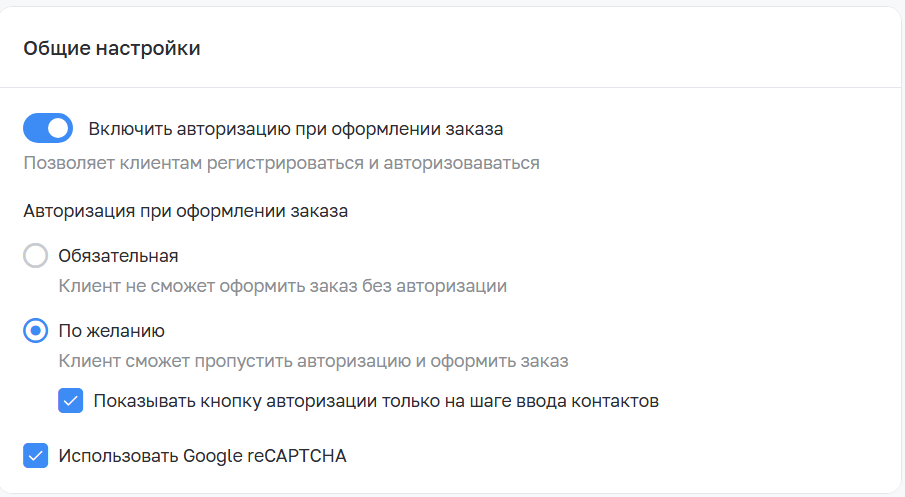The width and height of the screenshot is (905, 497).
Task: Uncheck the "Использовать Google reCAPTCHA" checkbox
Action: pyautogui.click(x=35, y=456)
